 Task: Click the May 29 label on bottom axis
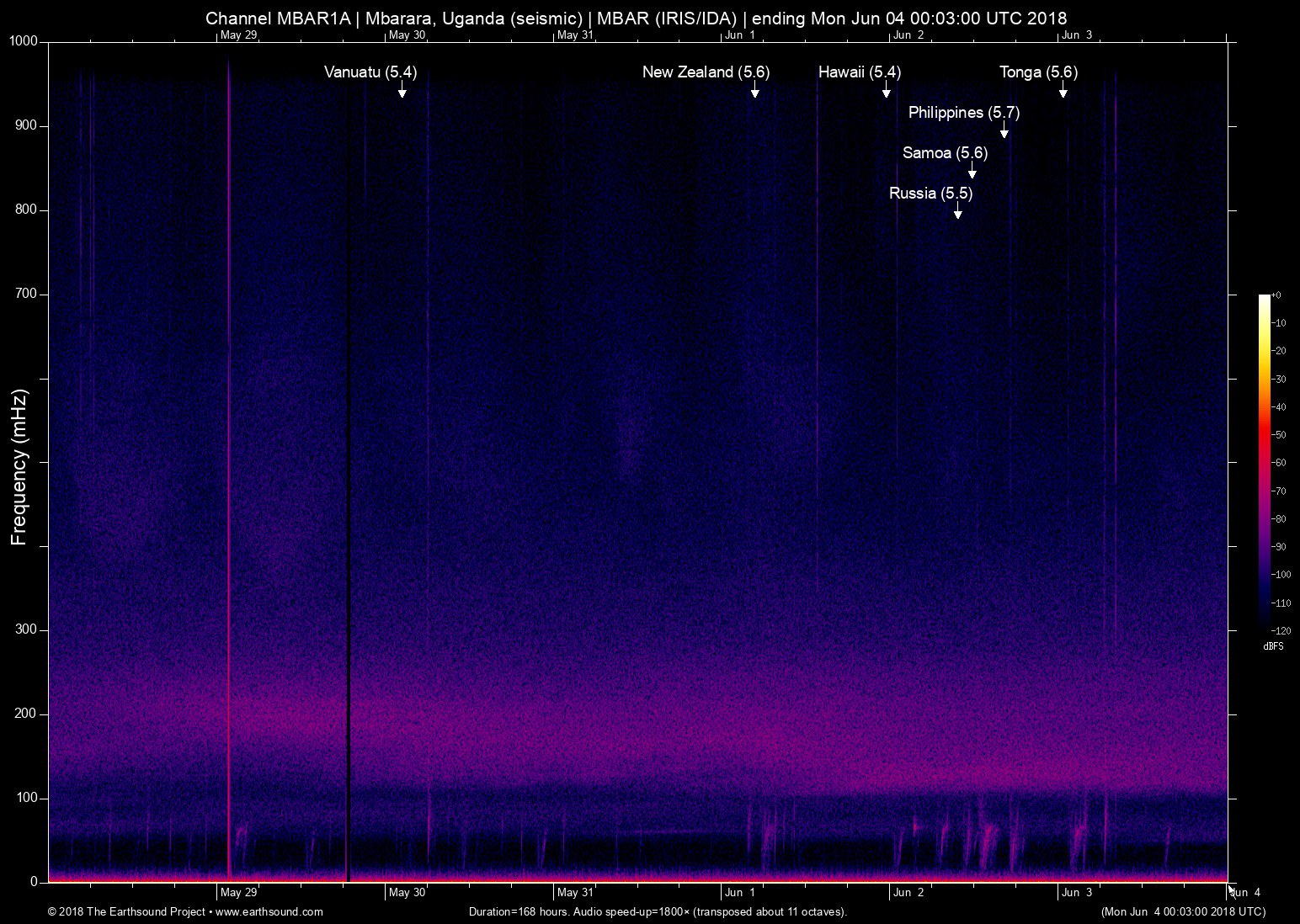239,893
